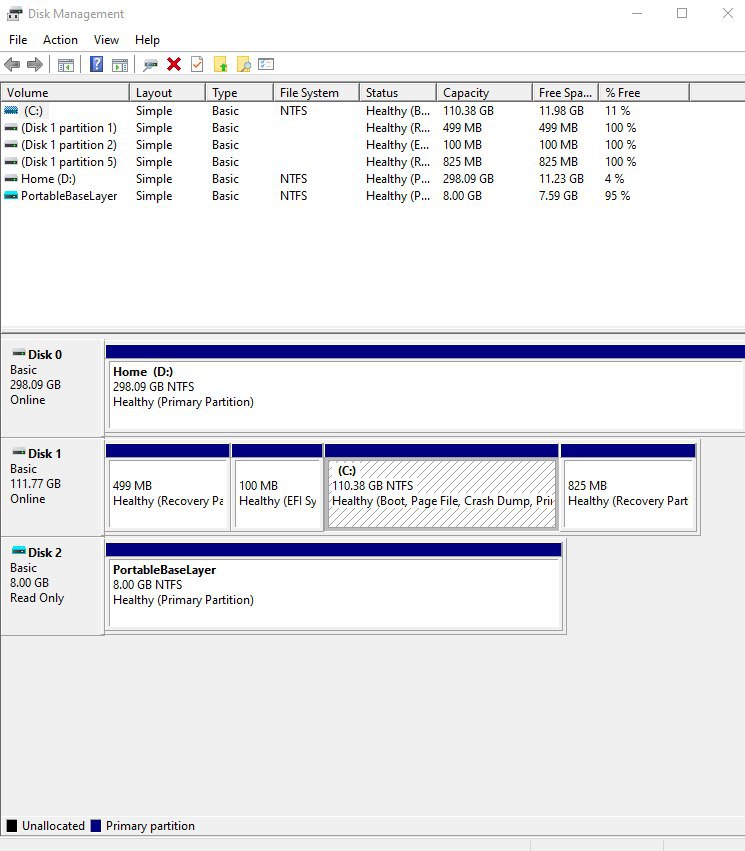
Task: Click the Disk 2 drive icon
Action: [18, 551]
